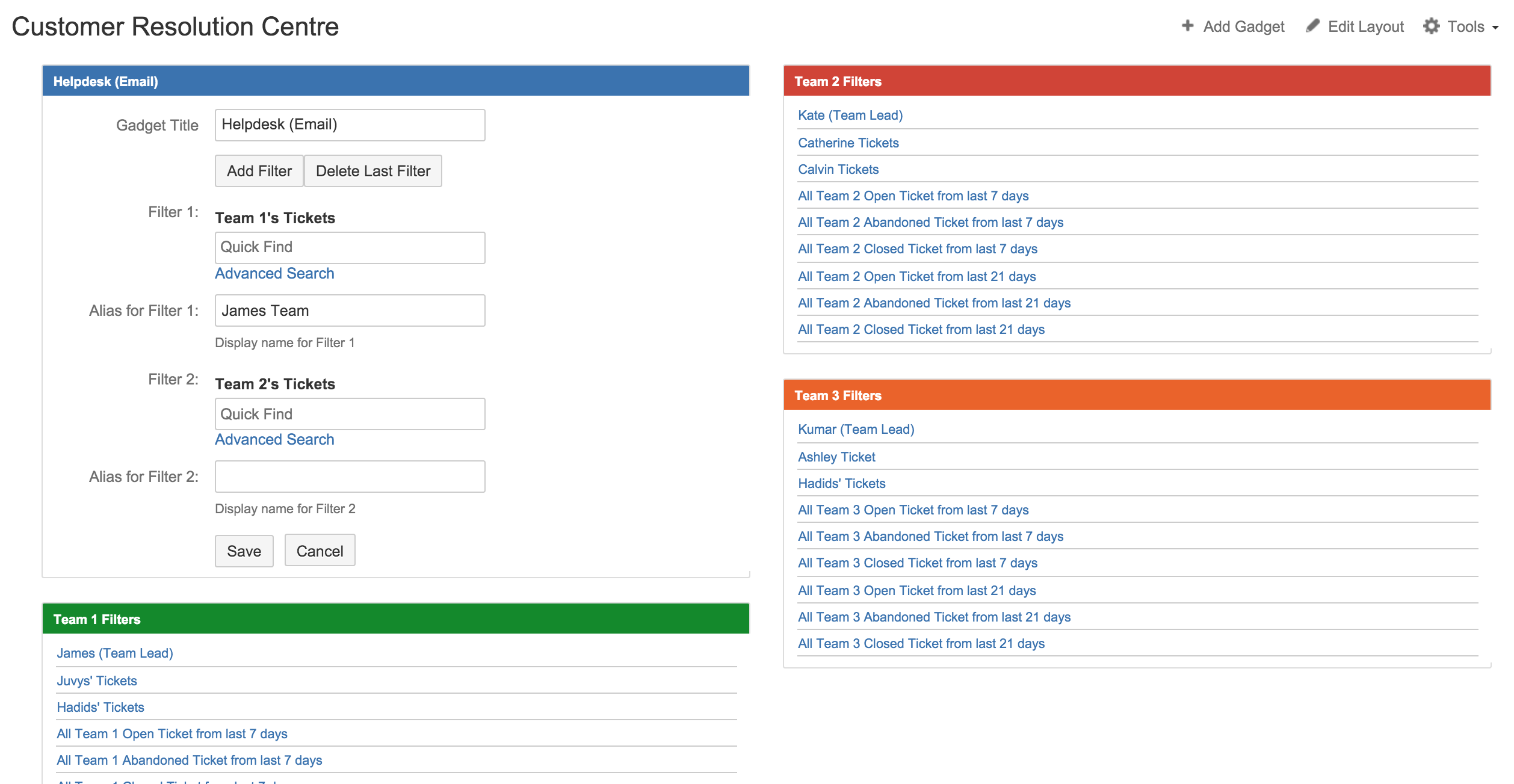The height and width of the screenshot is (784, 1514).
Task: Save the gadget configuration
Action: point(244,551)
